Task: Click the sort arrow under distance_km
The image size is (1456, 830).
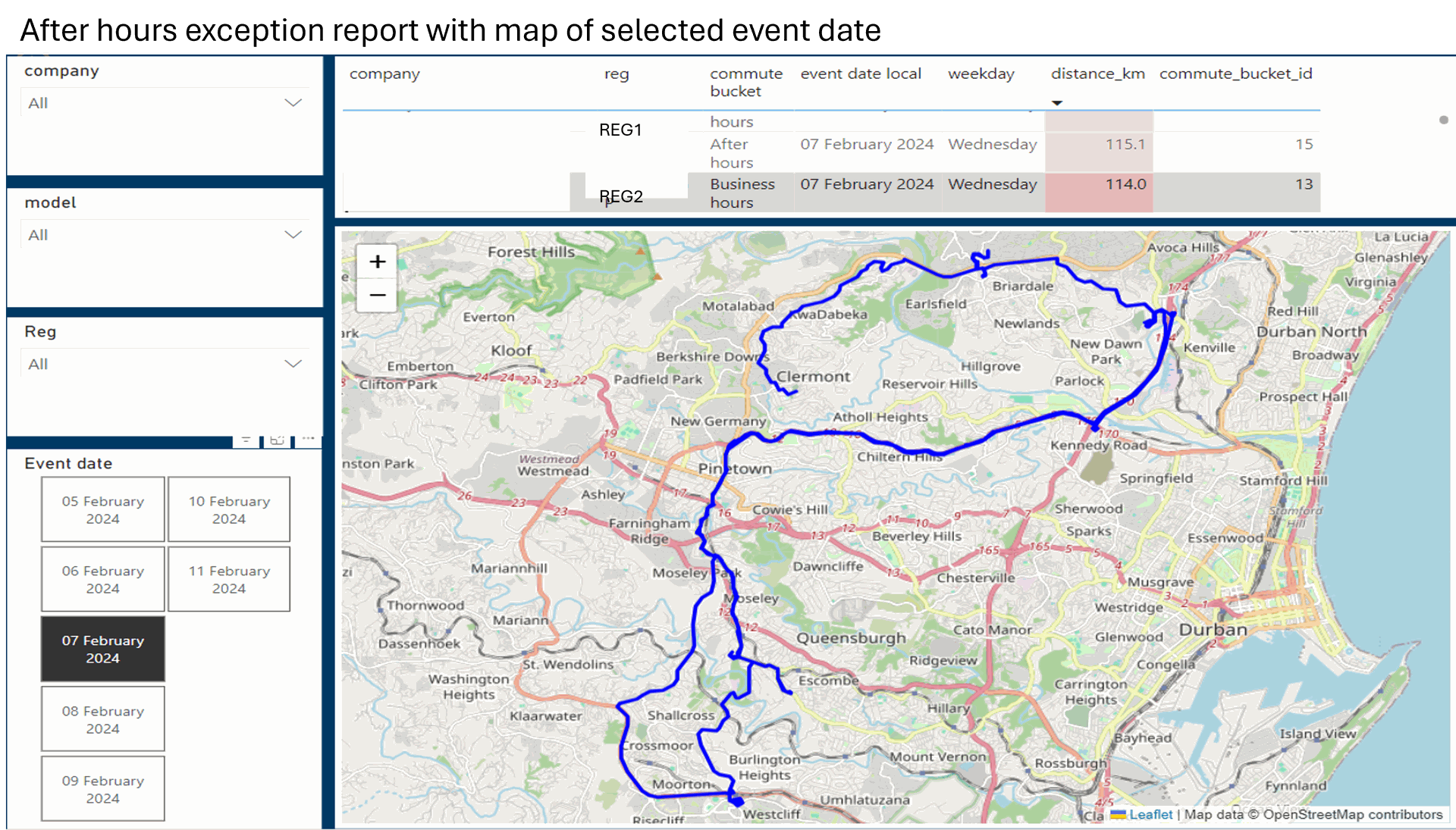Action: (1057, 103)
